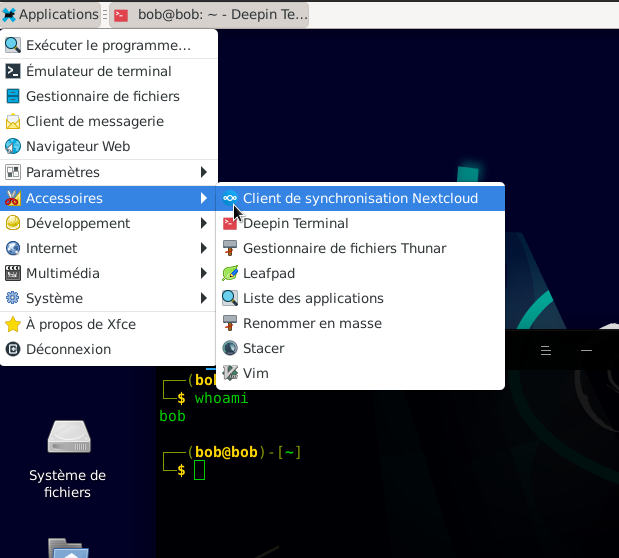Click the Nextcloud sync client icon

click(230, 198)
